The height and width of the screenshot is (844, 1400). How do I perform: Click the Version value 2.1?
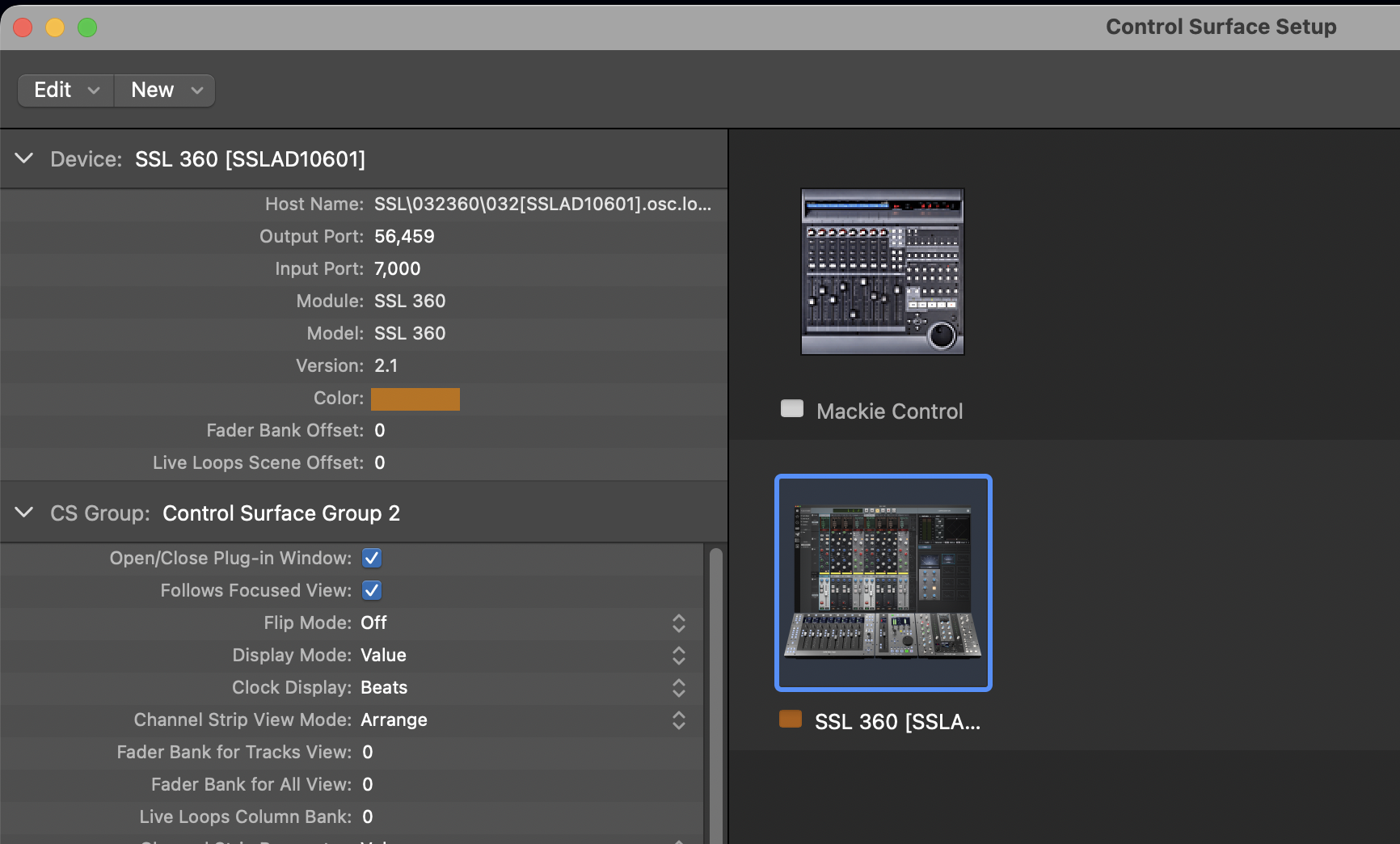coord(386,365)
